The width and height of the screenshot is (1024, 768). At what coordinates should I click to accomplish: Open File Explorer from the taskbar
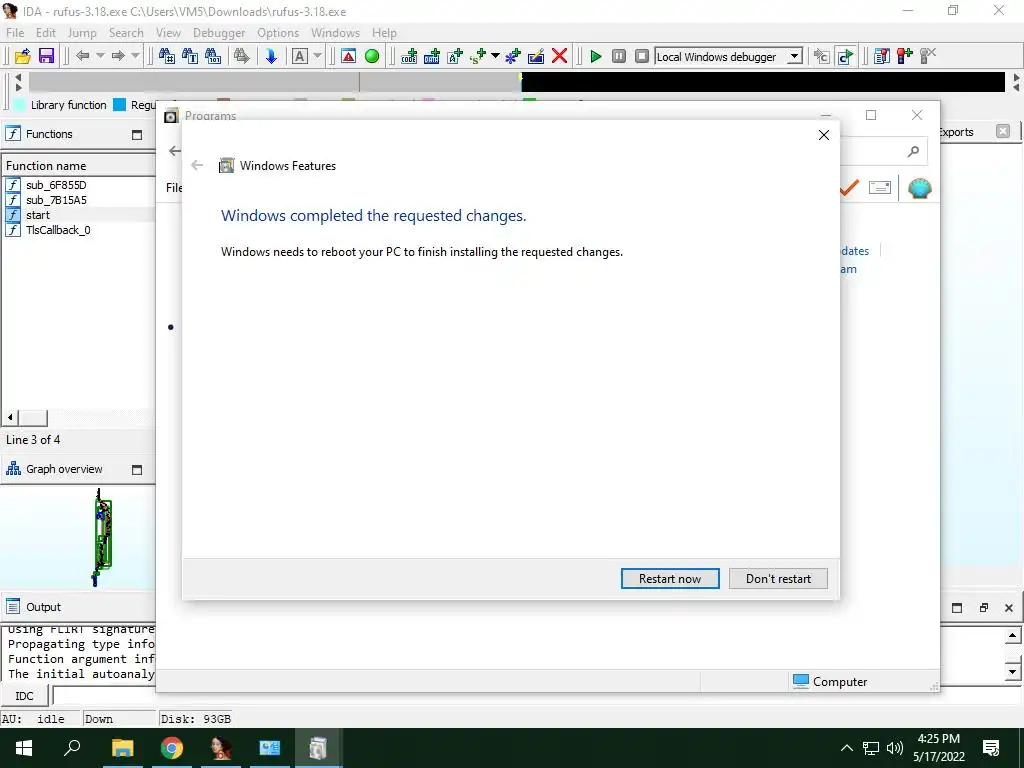pos(122,748)
